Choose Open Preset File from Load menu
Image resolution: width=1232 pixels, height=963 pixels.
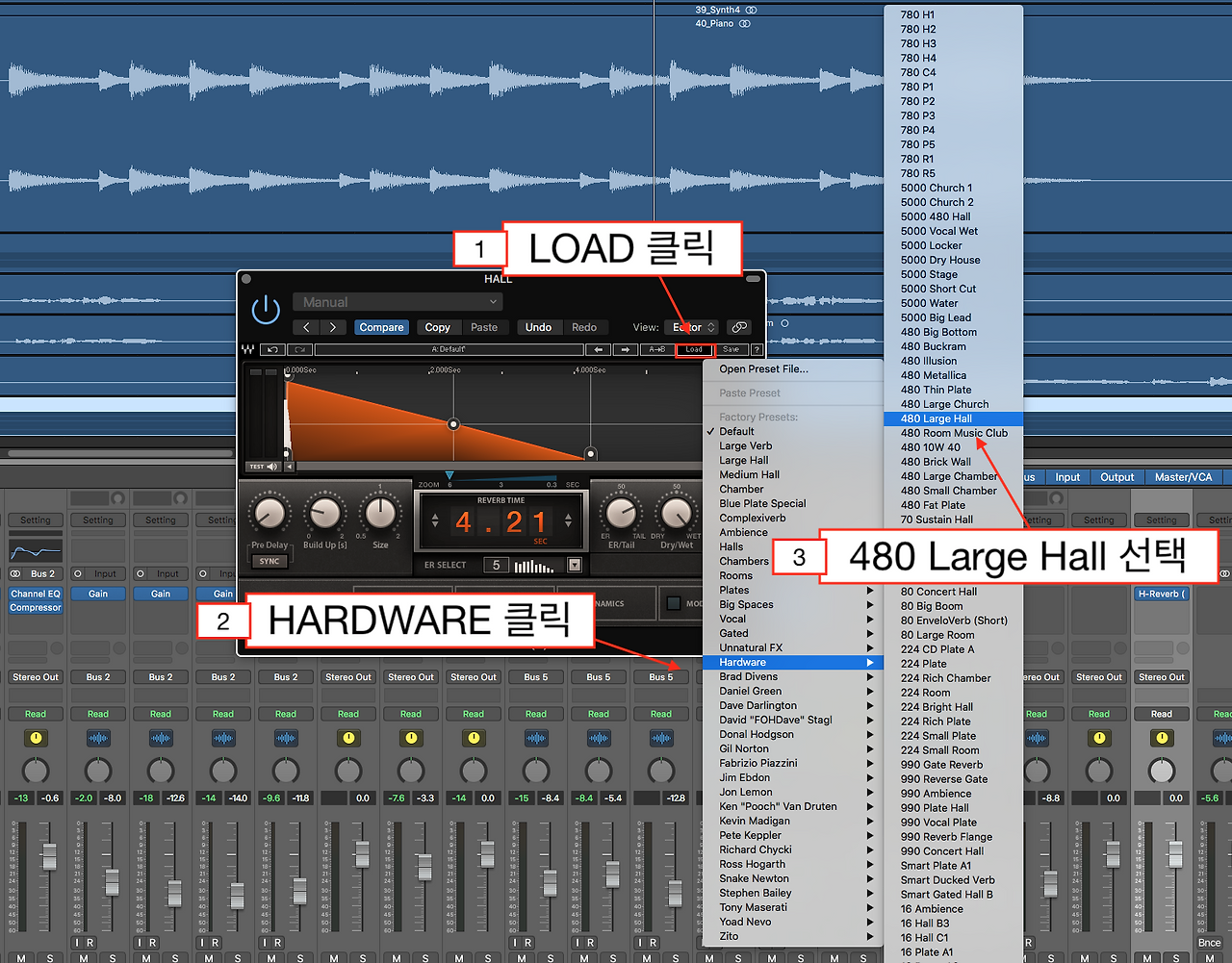pyautogui.click(x=794, y=368)
